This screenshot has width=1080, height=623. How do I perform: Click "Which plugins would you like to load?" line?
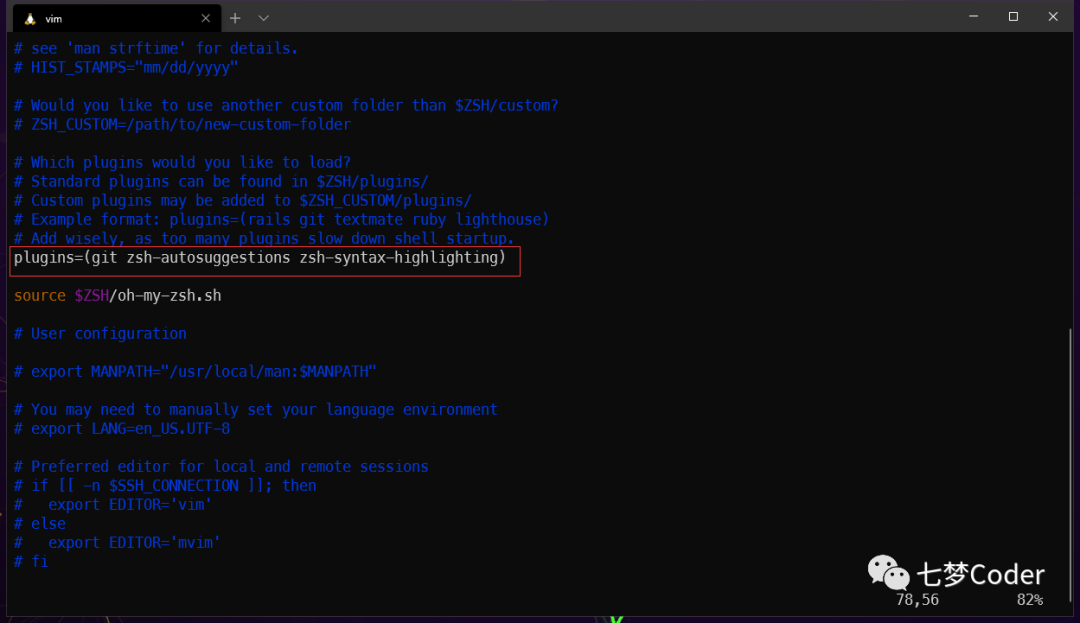pos(182,162)
